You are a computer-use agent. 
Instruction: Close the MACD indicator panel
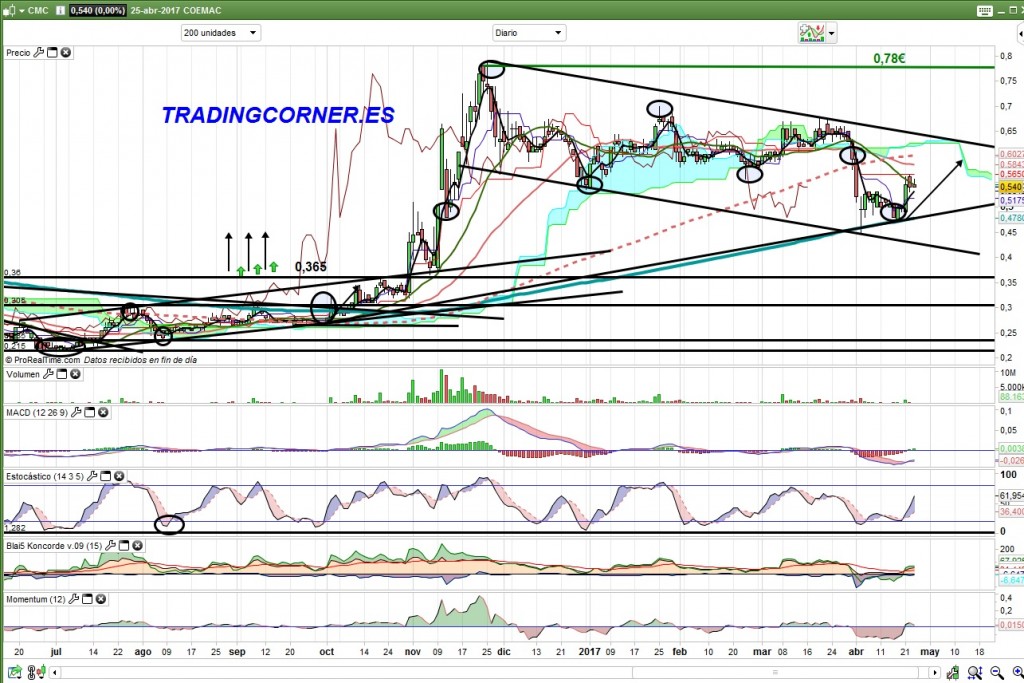pos(103,412)
